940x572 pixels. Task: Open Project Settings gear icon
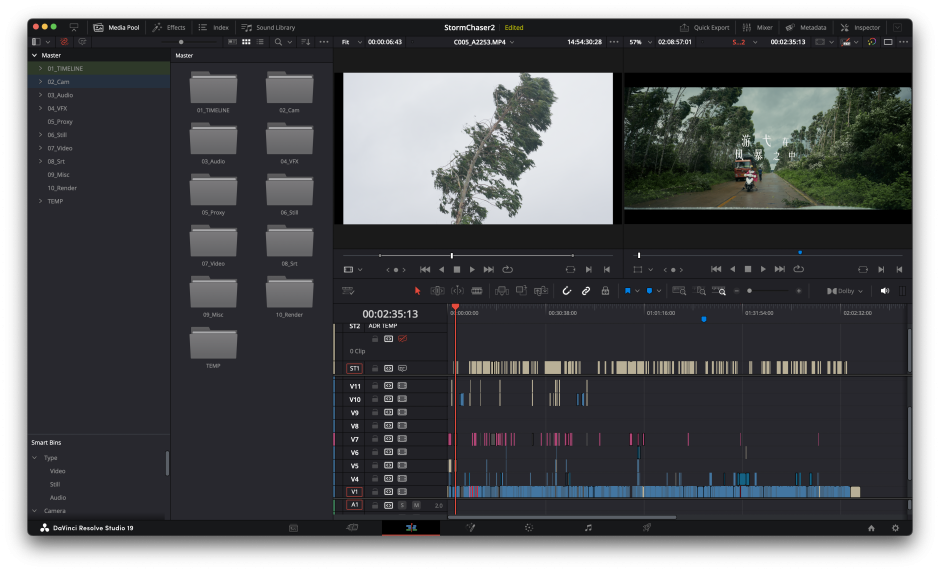pos(895,528)
